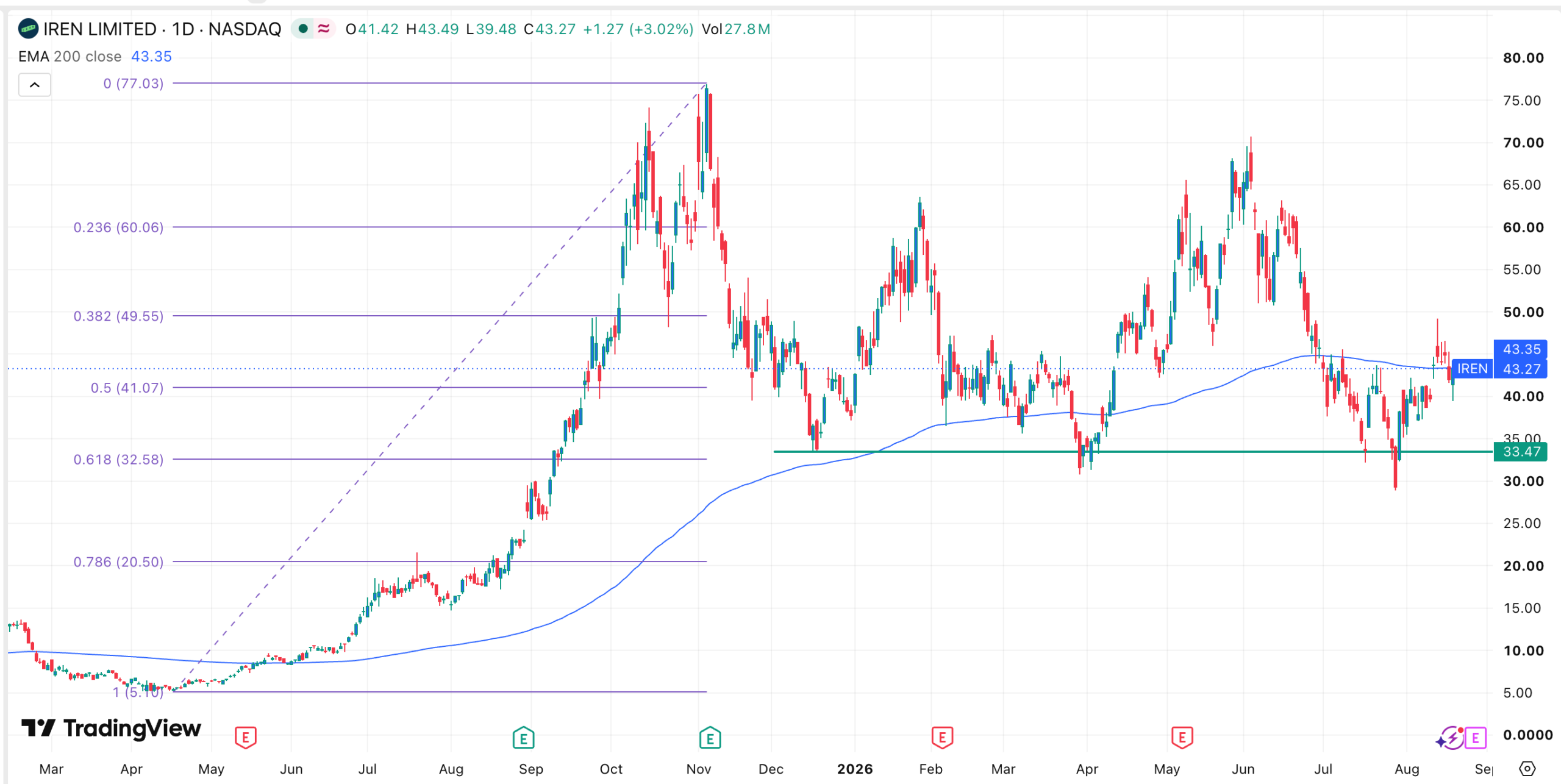Click the 65.00 price axis label
This screenshot has width=1561, height=784.
pos(1522,185)
